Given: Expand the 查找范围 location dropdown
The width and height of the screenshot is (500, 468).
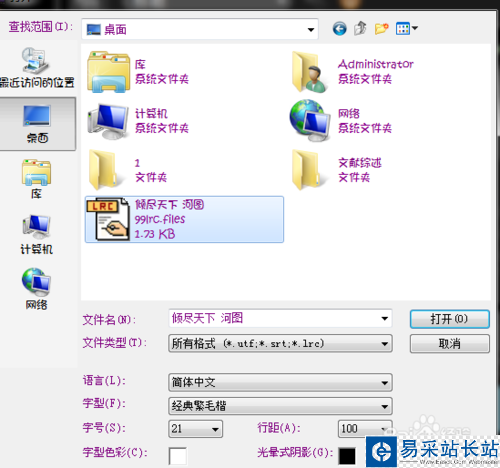Looking at the screenshot, I should point(311,30).
